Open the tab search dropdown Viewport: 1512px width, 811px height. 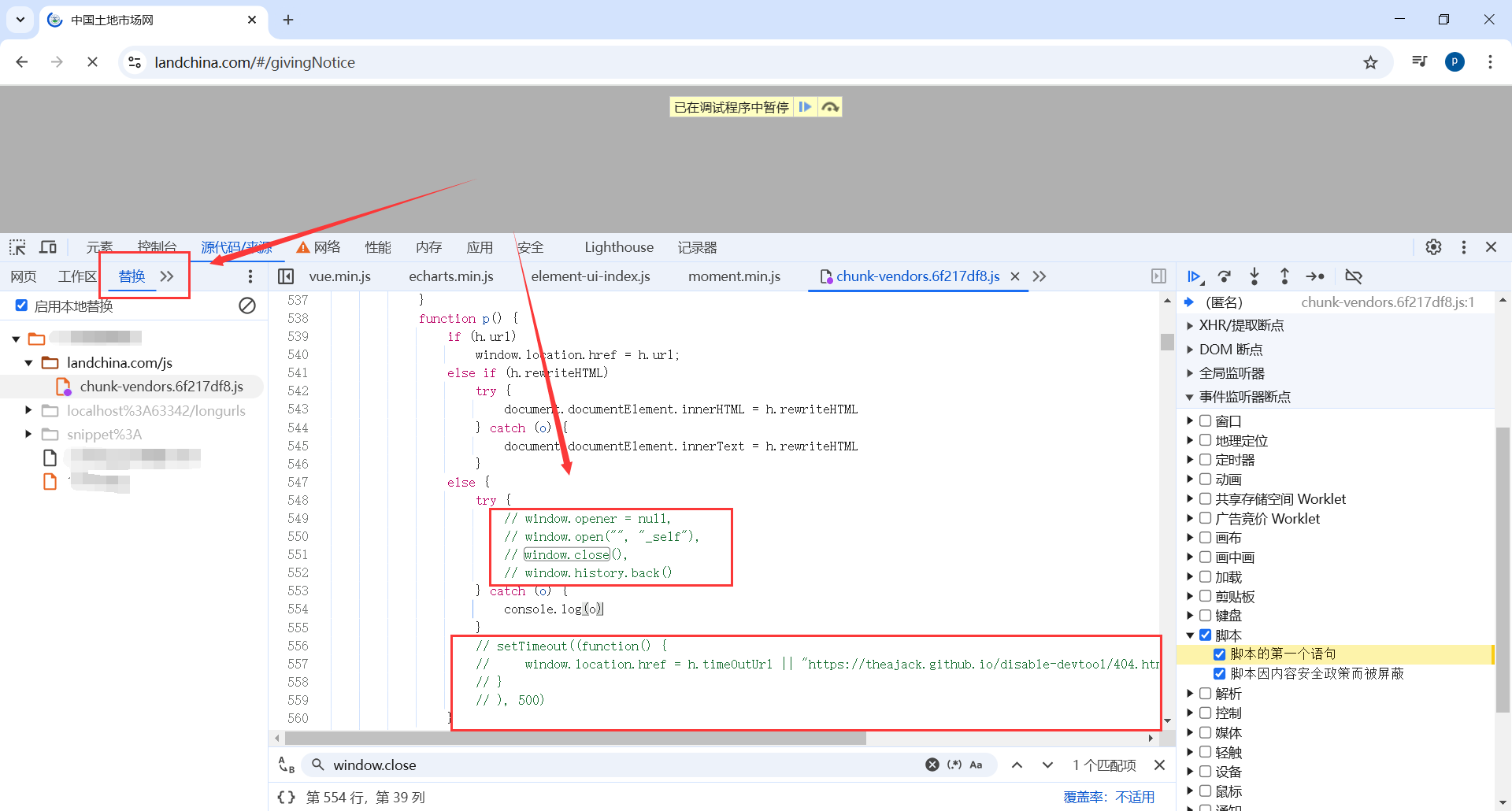click(x=20, y=20)
